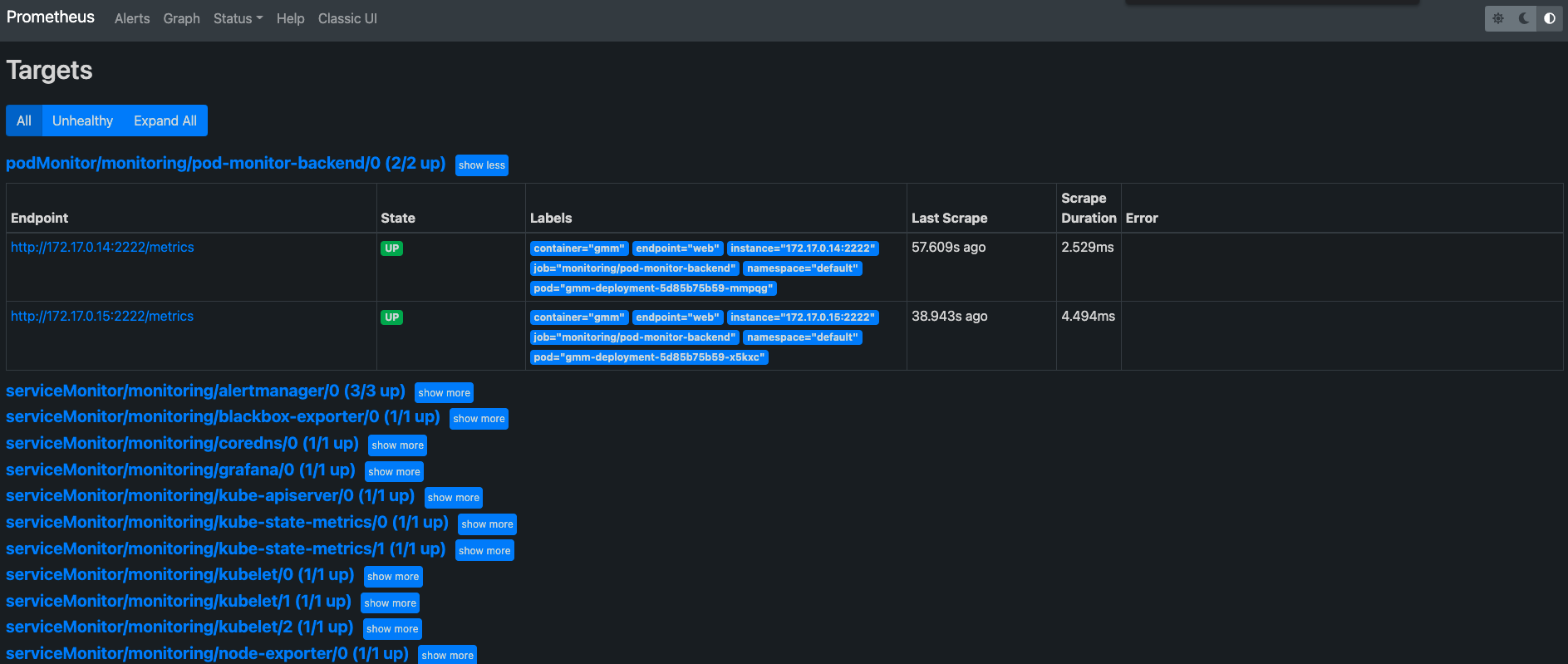
Task: Switch to Classic UI
Action: coord(347,18)
